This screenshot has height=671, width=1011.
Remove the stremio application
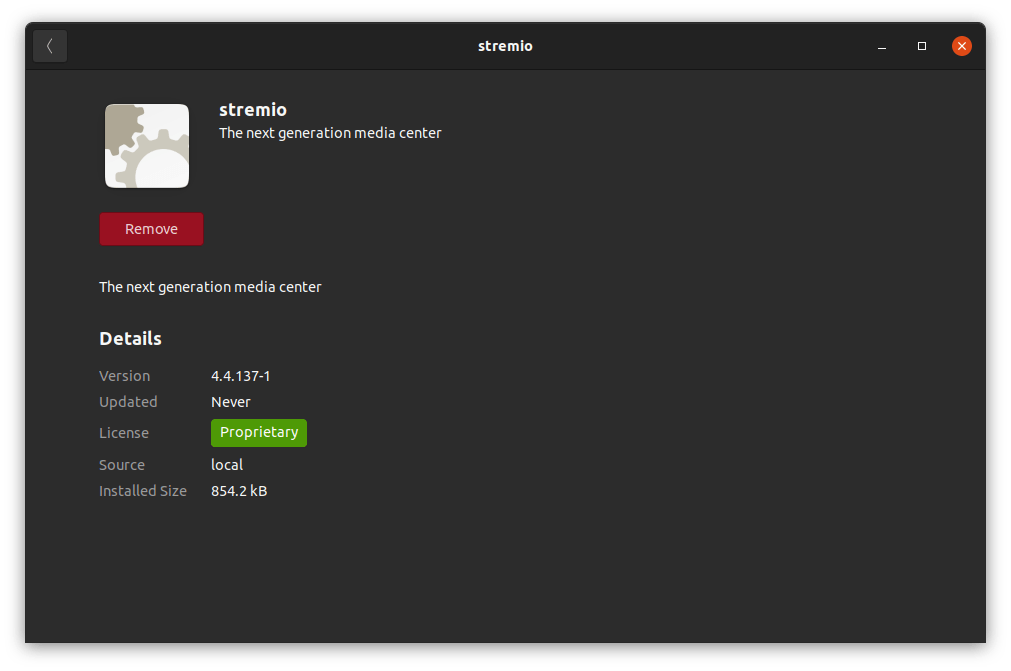[x=152, y=229]
